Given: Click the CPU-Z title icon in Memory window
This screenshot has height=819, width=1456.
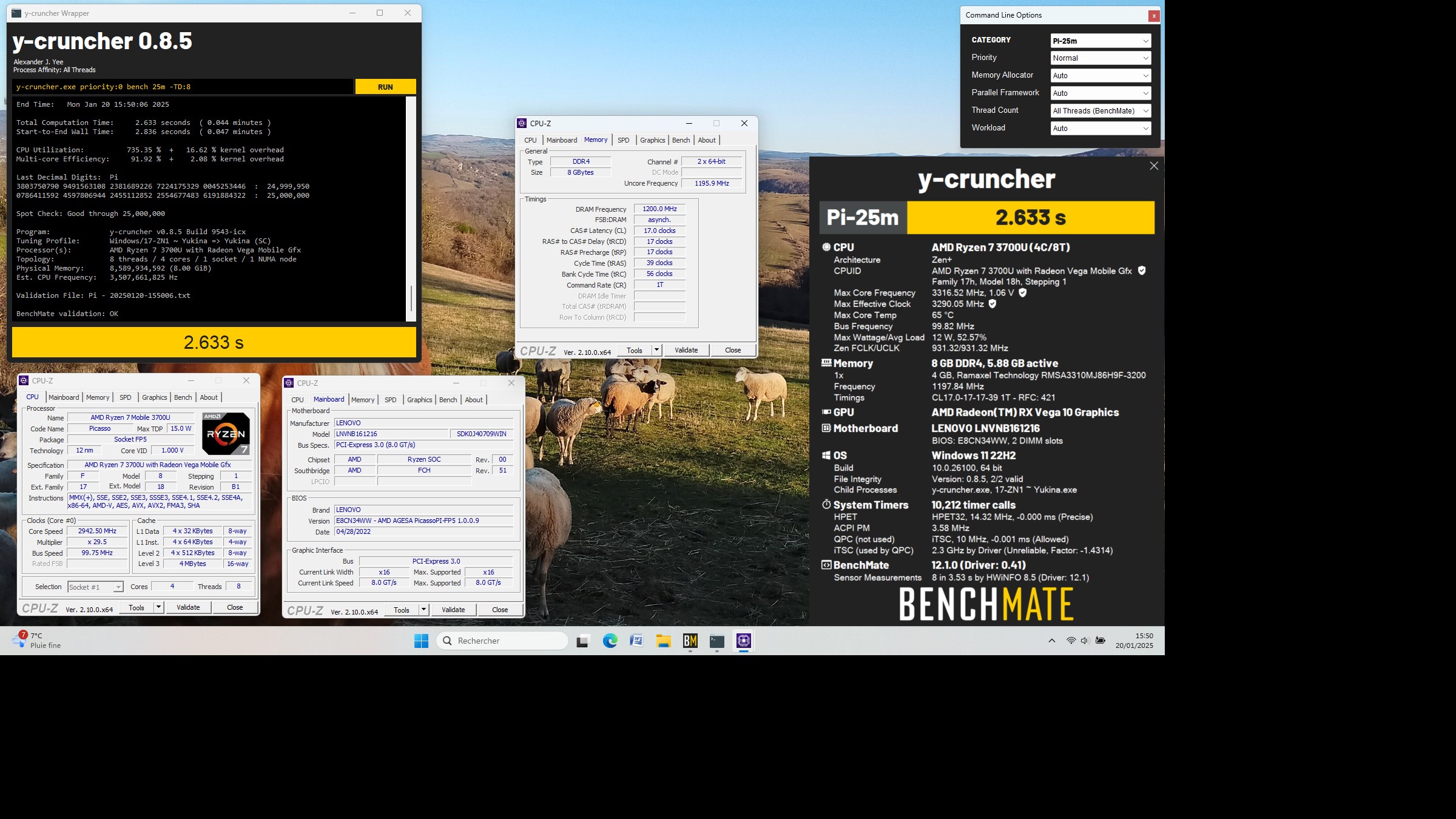Looking at the screenshot, I should coord(522,124).
